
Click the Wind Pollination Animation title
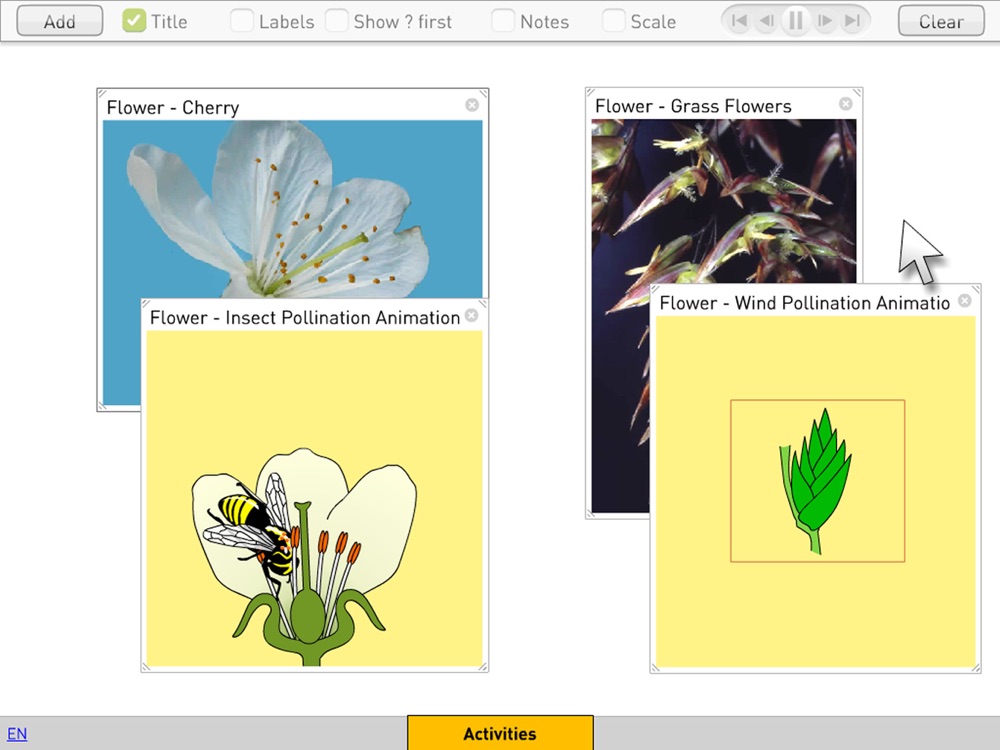[805, 303]
